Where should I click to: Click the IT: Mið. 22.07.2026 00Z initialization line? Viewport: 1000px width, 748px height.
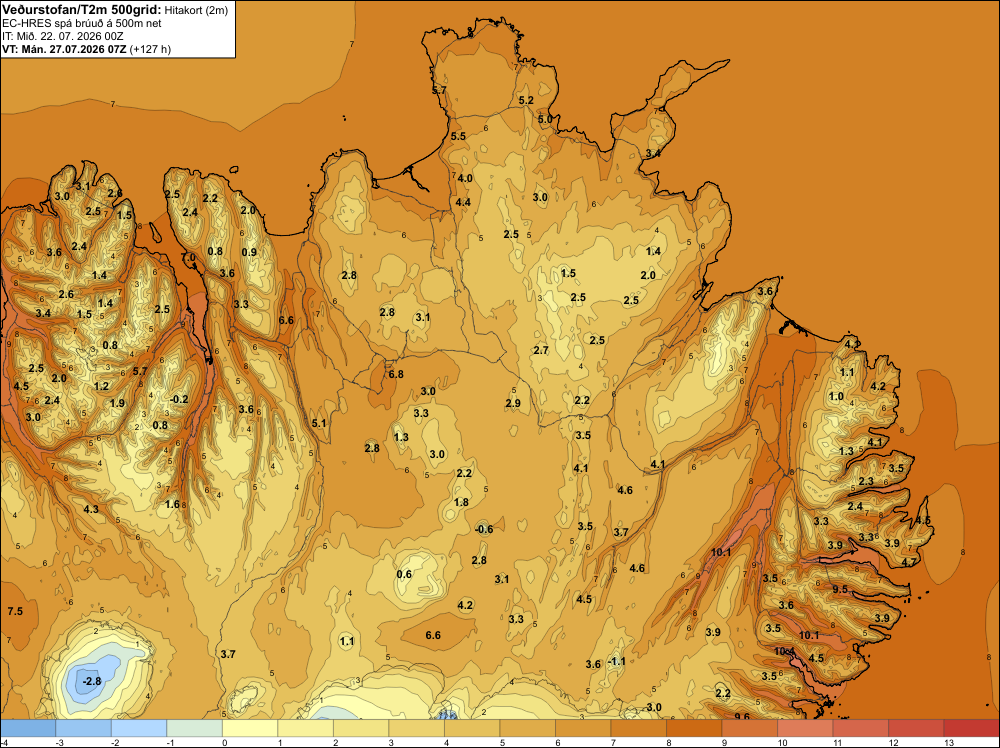click(62, 36)
